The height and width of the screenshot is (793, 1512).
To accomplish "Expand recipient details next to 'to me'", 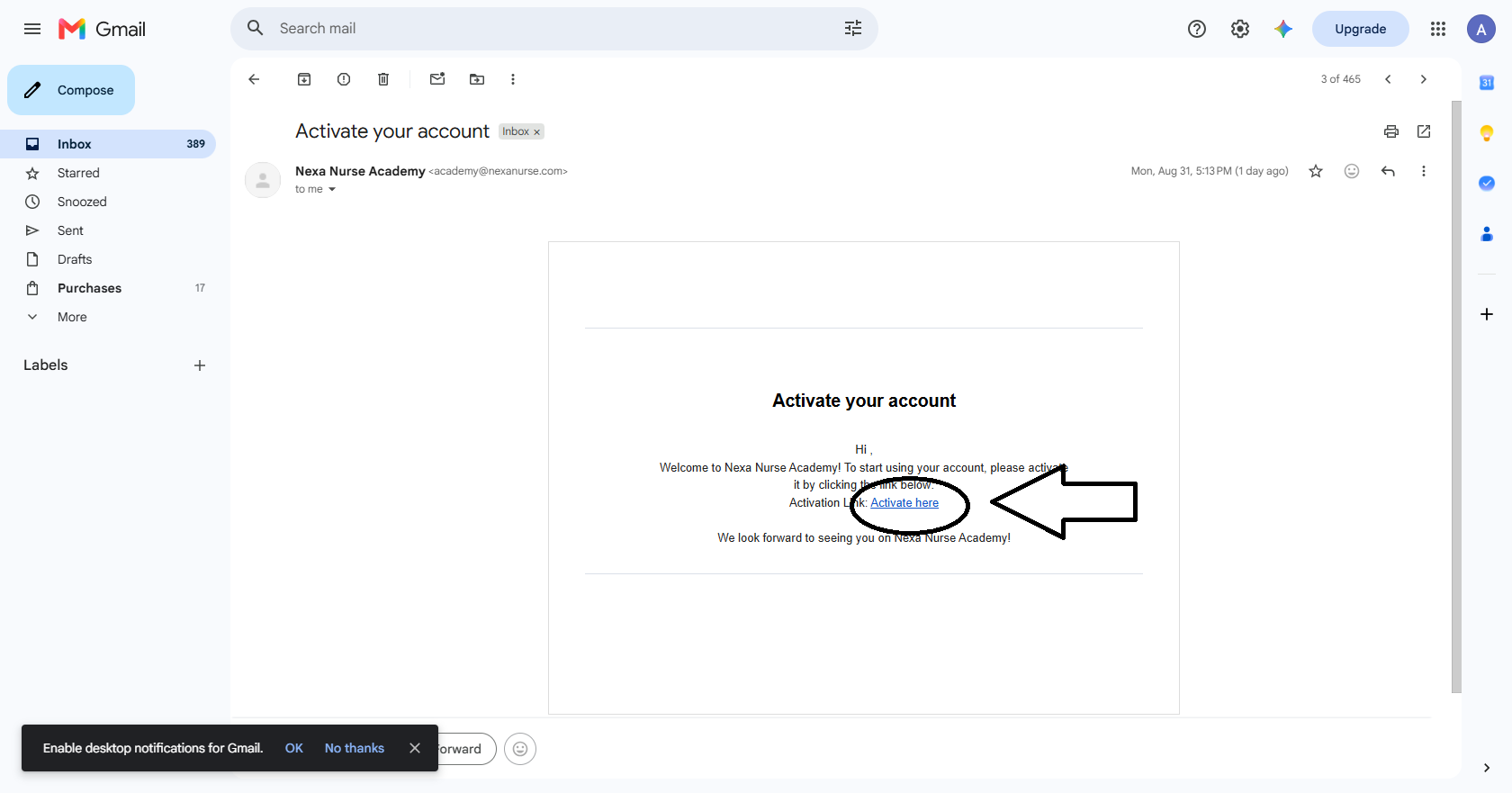I will tap(332, 189).
